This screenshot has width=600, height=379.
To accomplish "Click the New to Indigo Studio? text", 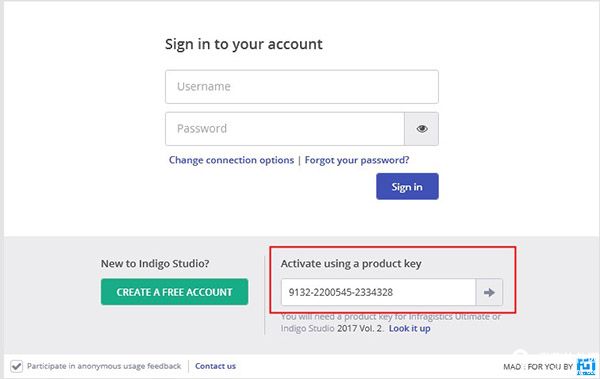I will (155, 263).
